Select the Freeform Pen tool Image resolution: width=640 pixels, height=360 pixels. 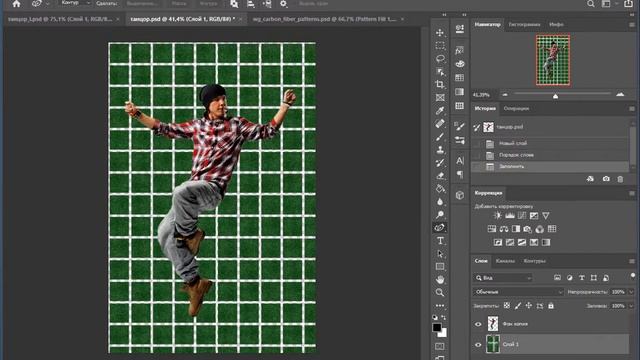pyautogui.click(x=440, y=228)
